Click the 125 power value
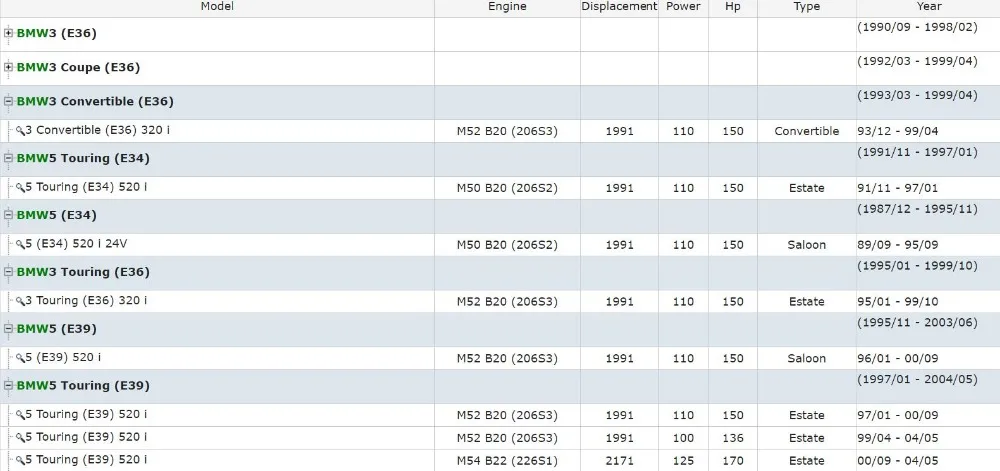1000x471 pixels. tap(683, 461)
